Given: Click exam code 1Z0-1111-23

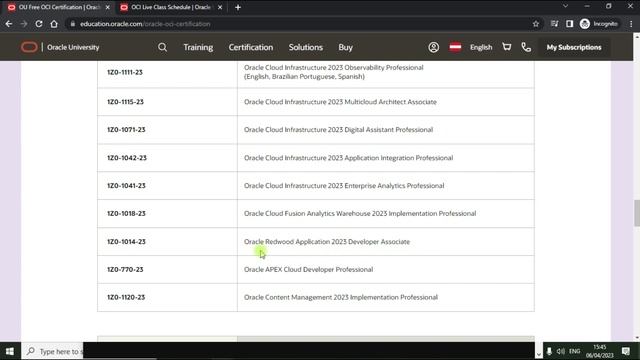Looking at the screenshot, I should 125,72.
